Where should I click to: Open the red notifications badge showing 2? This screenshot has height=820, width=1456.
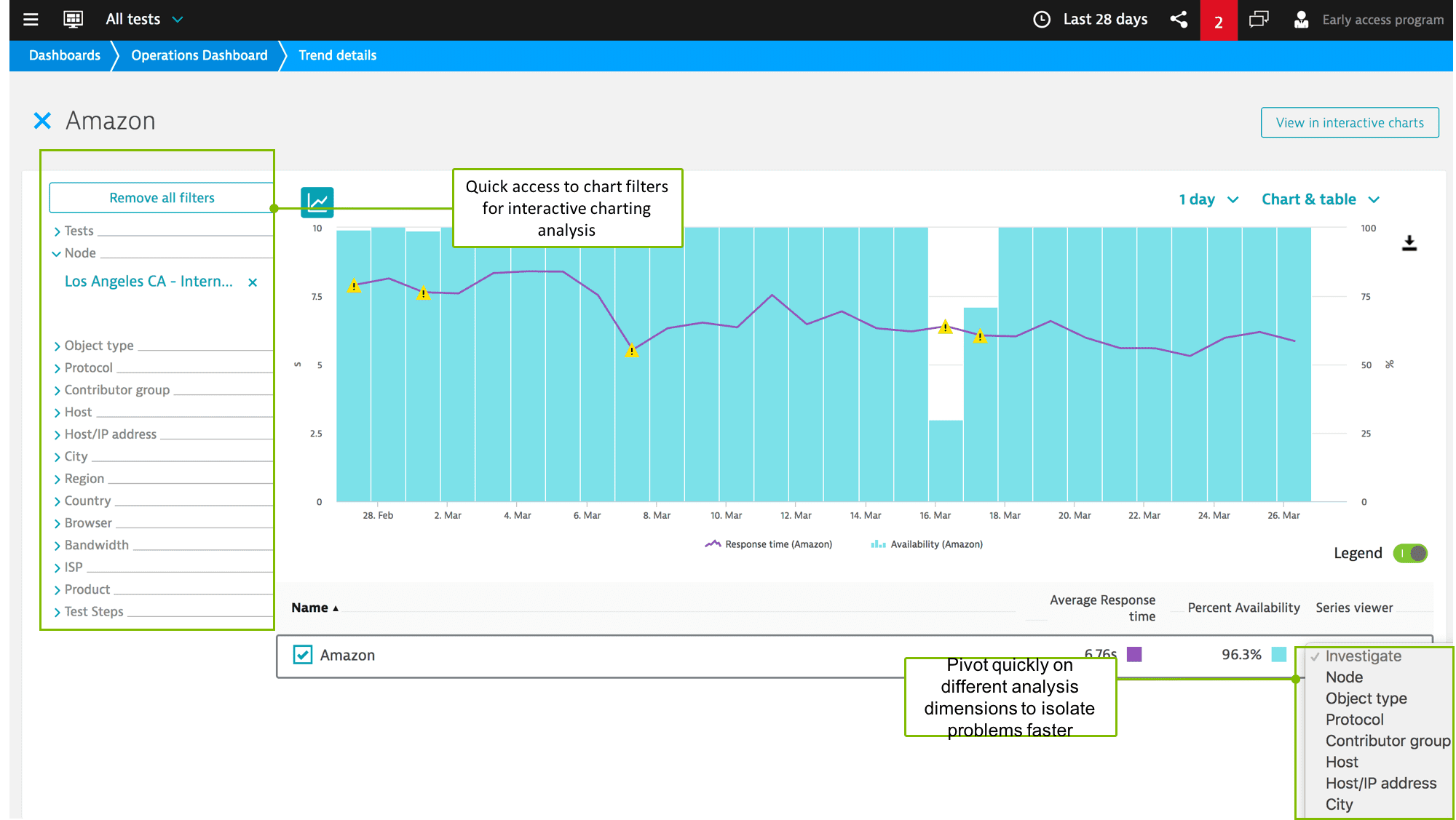pyautogui.click(x=1218, y=20)
